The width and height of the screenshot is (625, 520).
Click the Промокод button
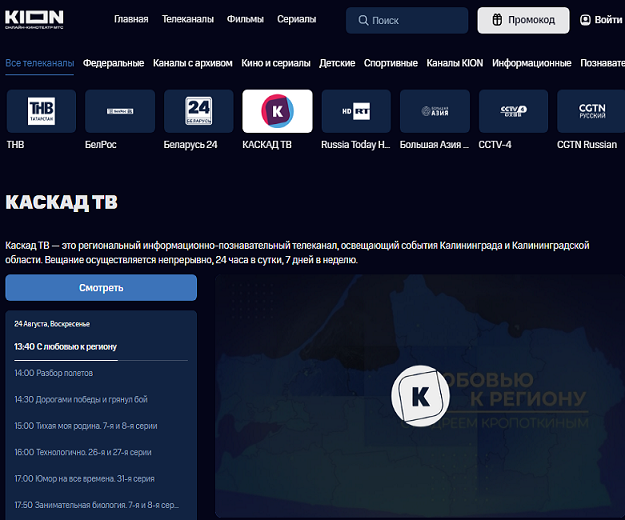523,20
